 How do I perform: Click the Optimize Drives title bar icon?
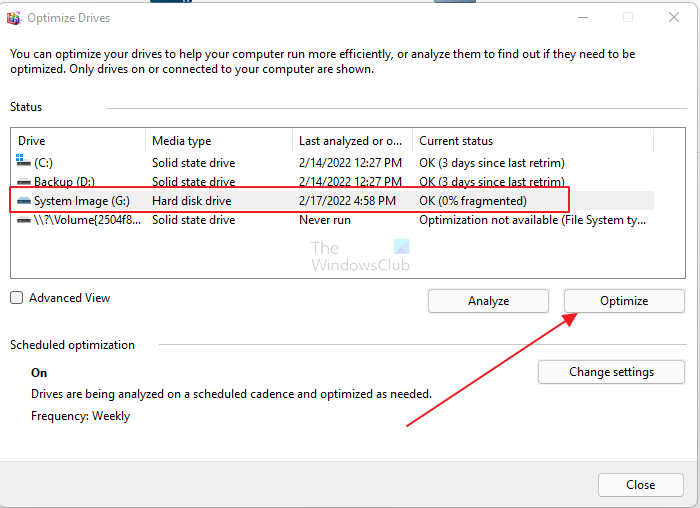(x=14, y=17)
